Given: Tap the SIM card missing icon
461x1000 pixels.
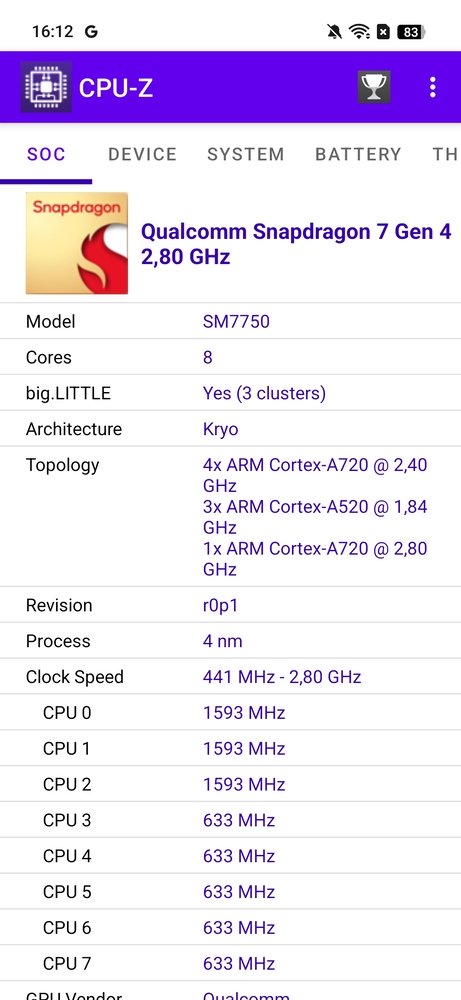Looking at the screenshot, I should [383, 31].
